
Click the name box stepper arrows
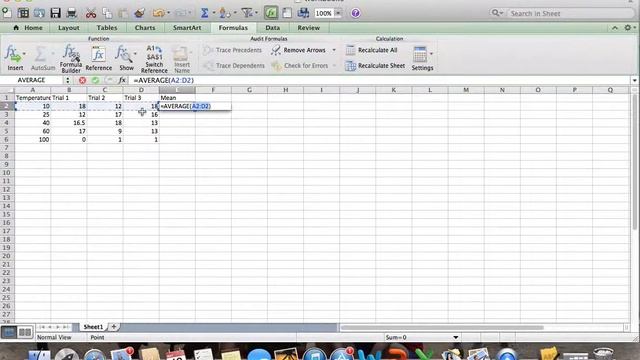tap(68, 80)
